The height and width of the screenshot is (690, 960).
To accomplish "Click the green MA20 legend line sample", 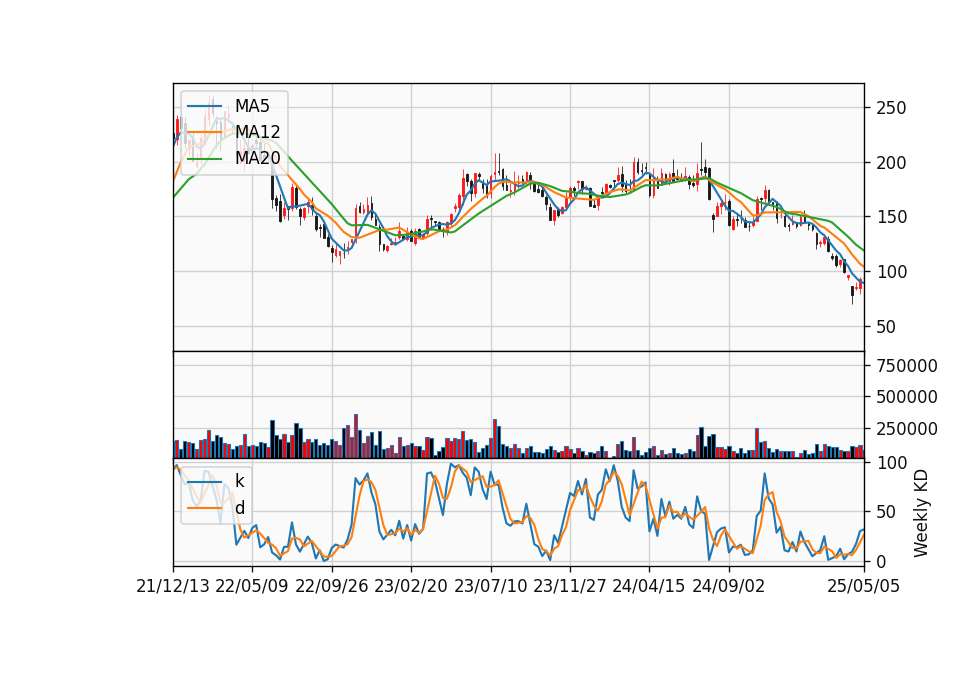I will tap(204, 159).
